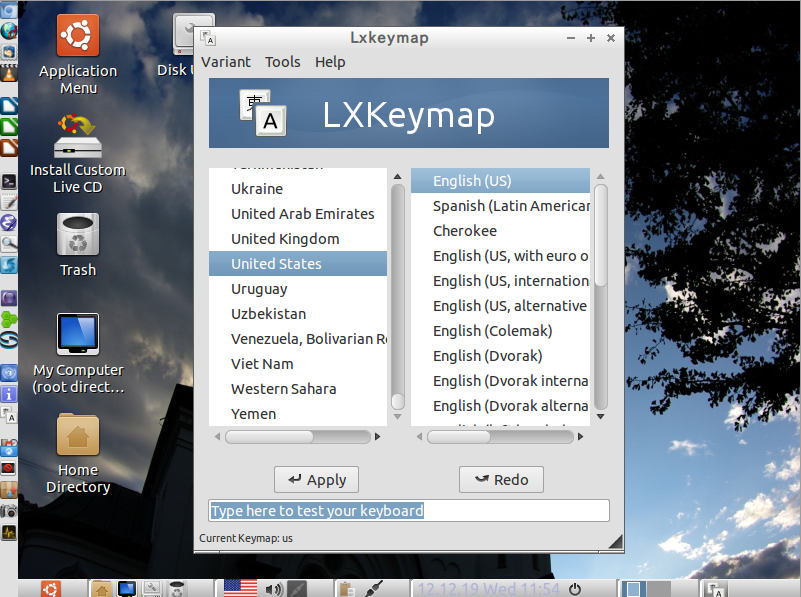Launch the camera screenshot tool icon
The height and width of the screenshot is (597, 801).
click(9, 511)
